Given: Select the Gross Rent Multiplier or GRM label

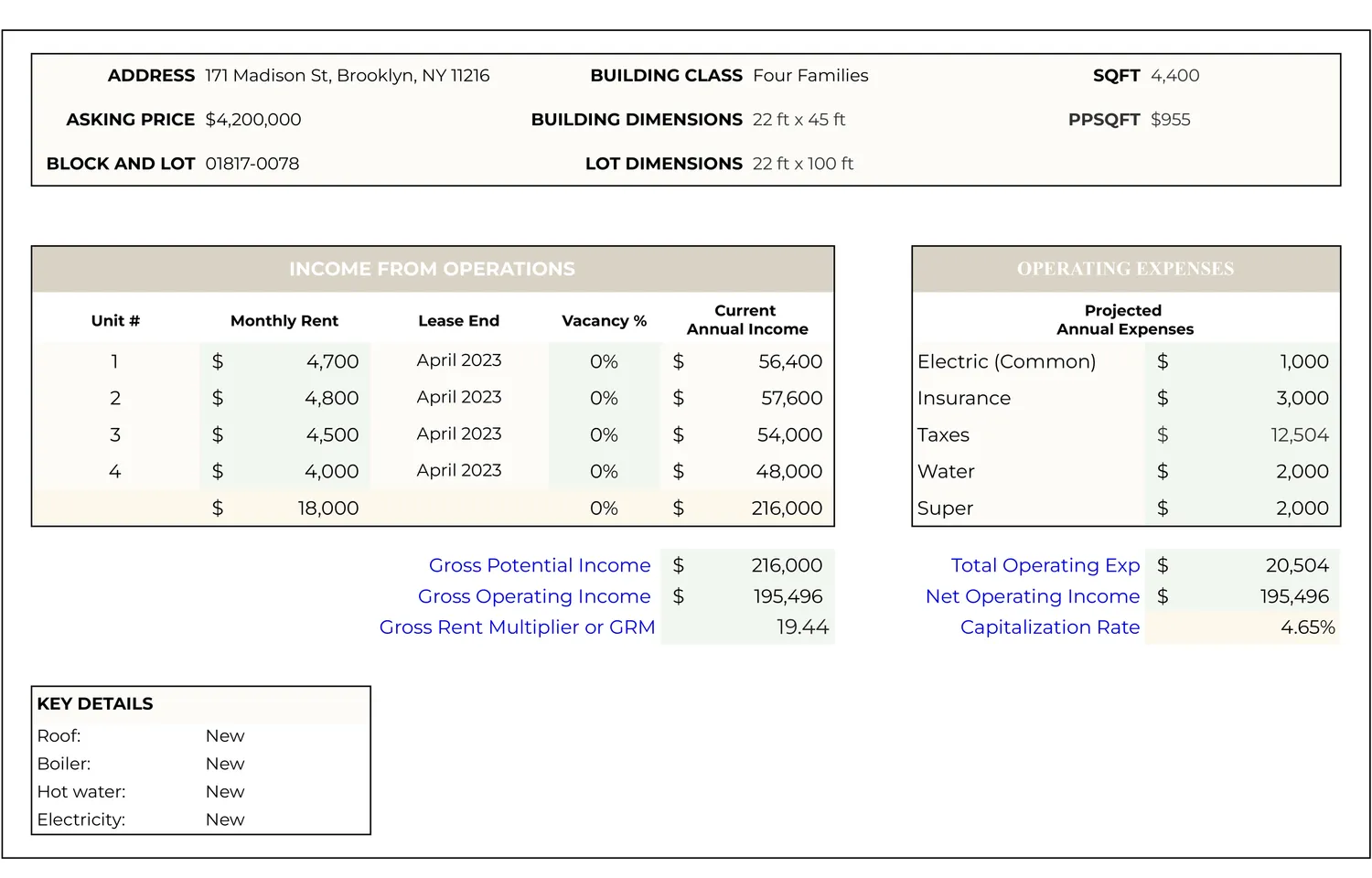Looking at the screenshot, I should [517, 627].
